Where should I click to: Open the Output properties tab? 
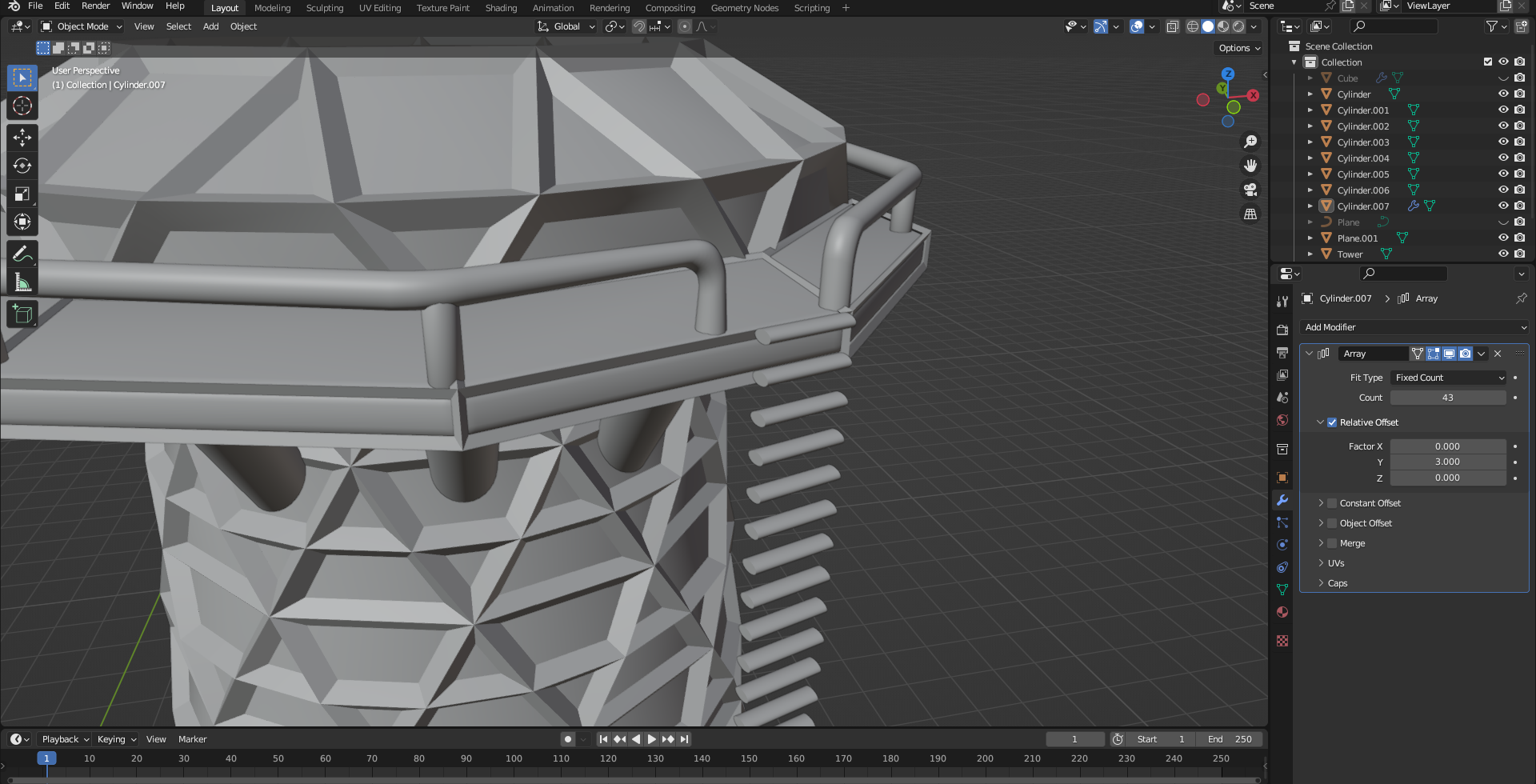coord(1282,353)
